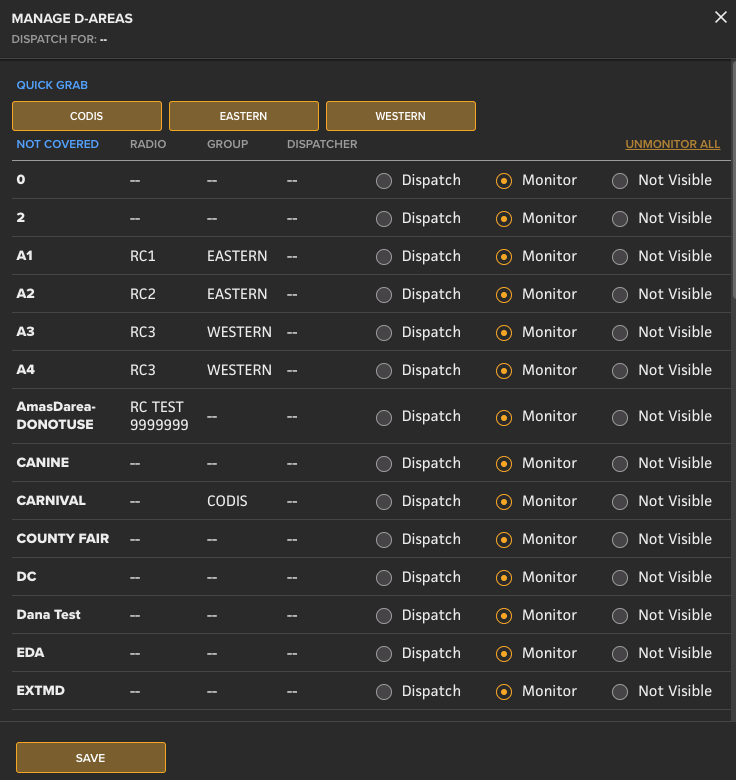The width and height of the screenshot is (736, 780).
Task: Select Dispatch for area 0
Action: pos(384,180)
